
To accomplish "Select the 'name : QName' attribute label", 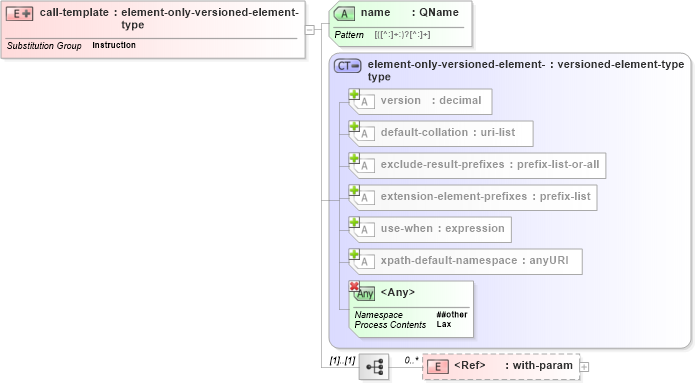I will coord(410,12).
